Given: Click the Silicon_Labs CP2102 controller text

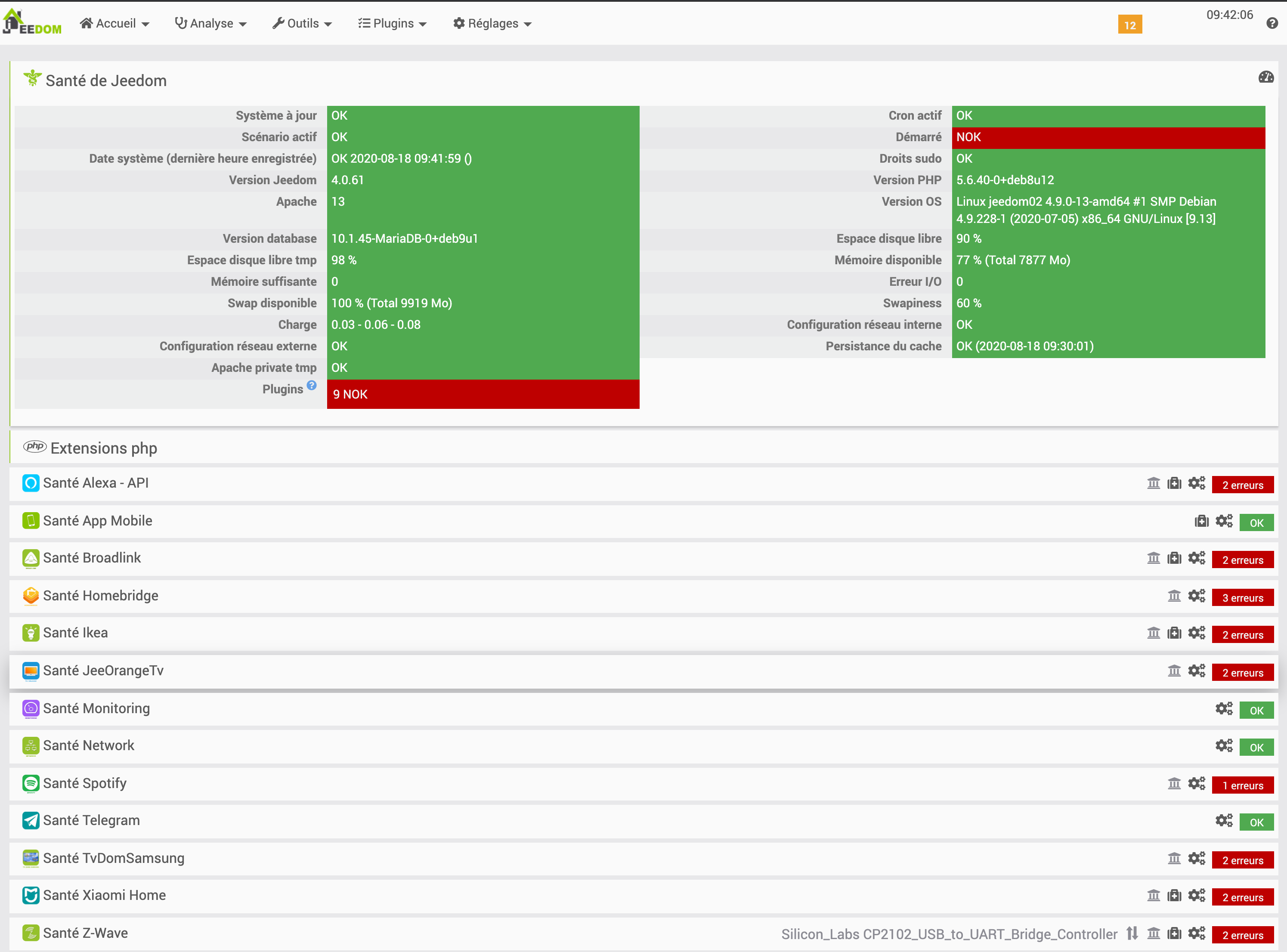Looking at the screenshot, I should [949, 934].
